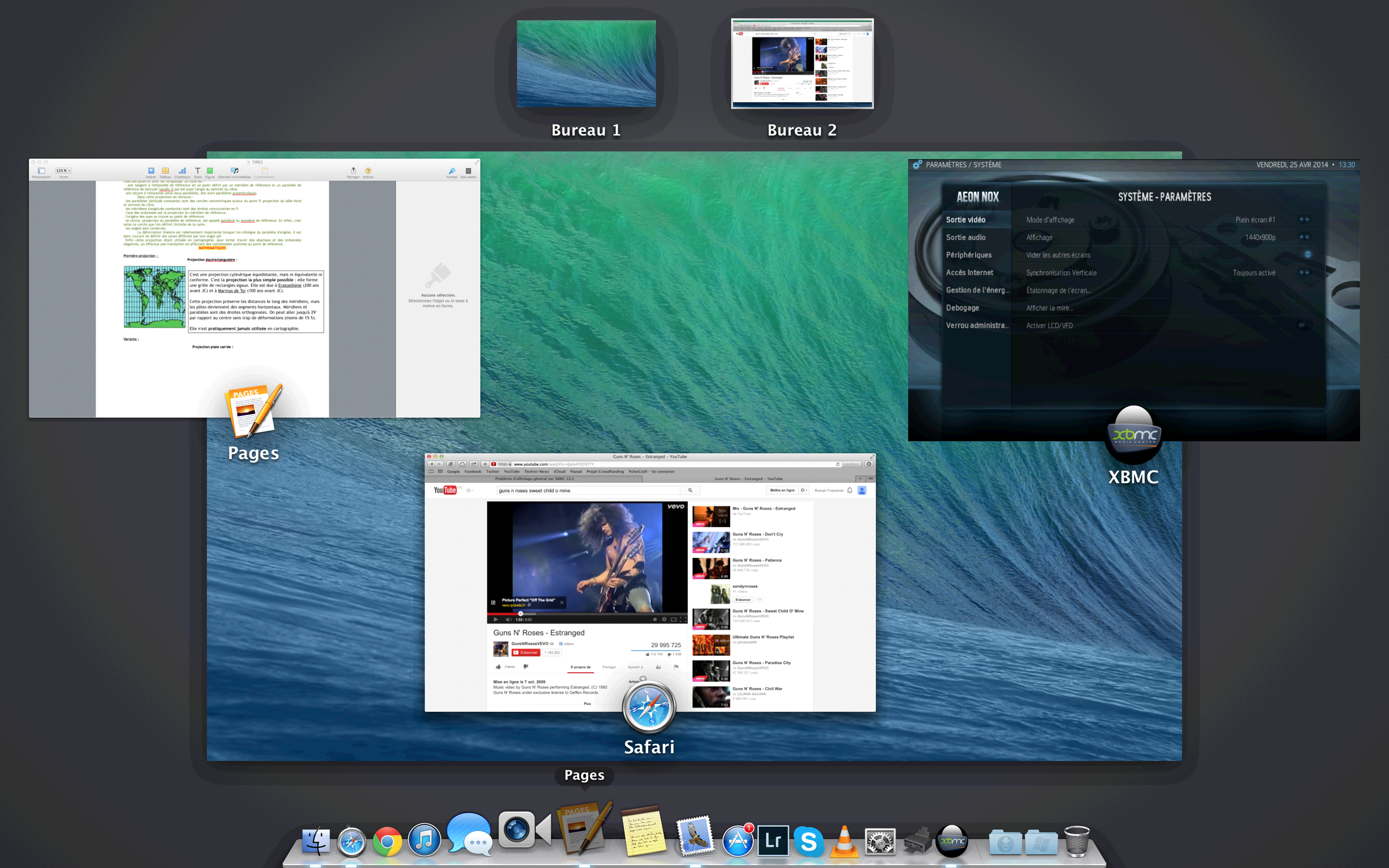Click the Lightroom icon in the Dock
Image resolution: width=1389 pixels, height=868 pixels.
pos(773,841)
